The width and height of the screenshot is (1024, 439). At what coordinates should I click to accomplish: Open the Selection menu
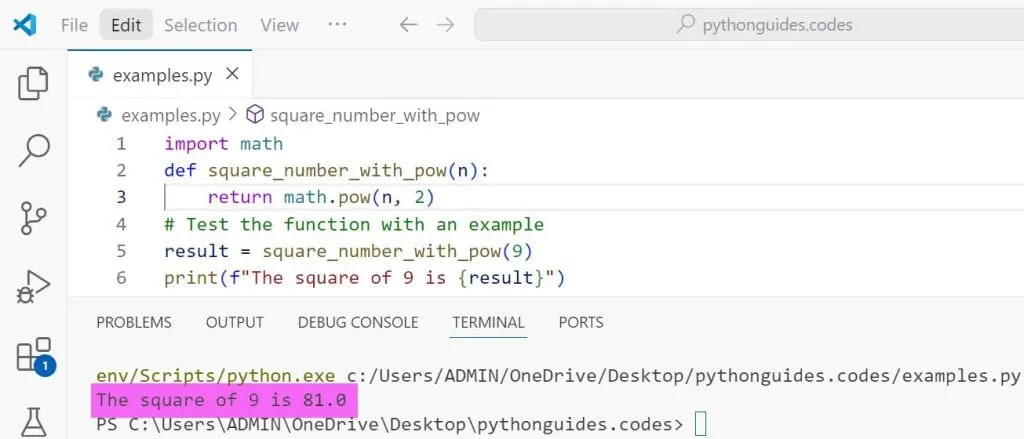tap(200, 25)
